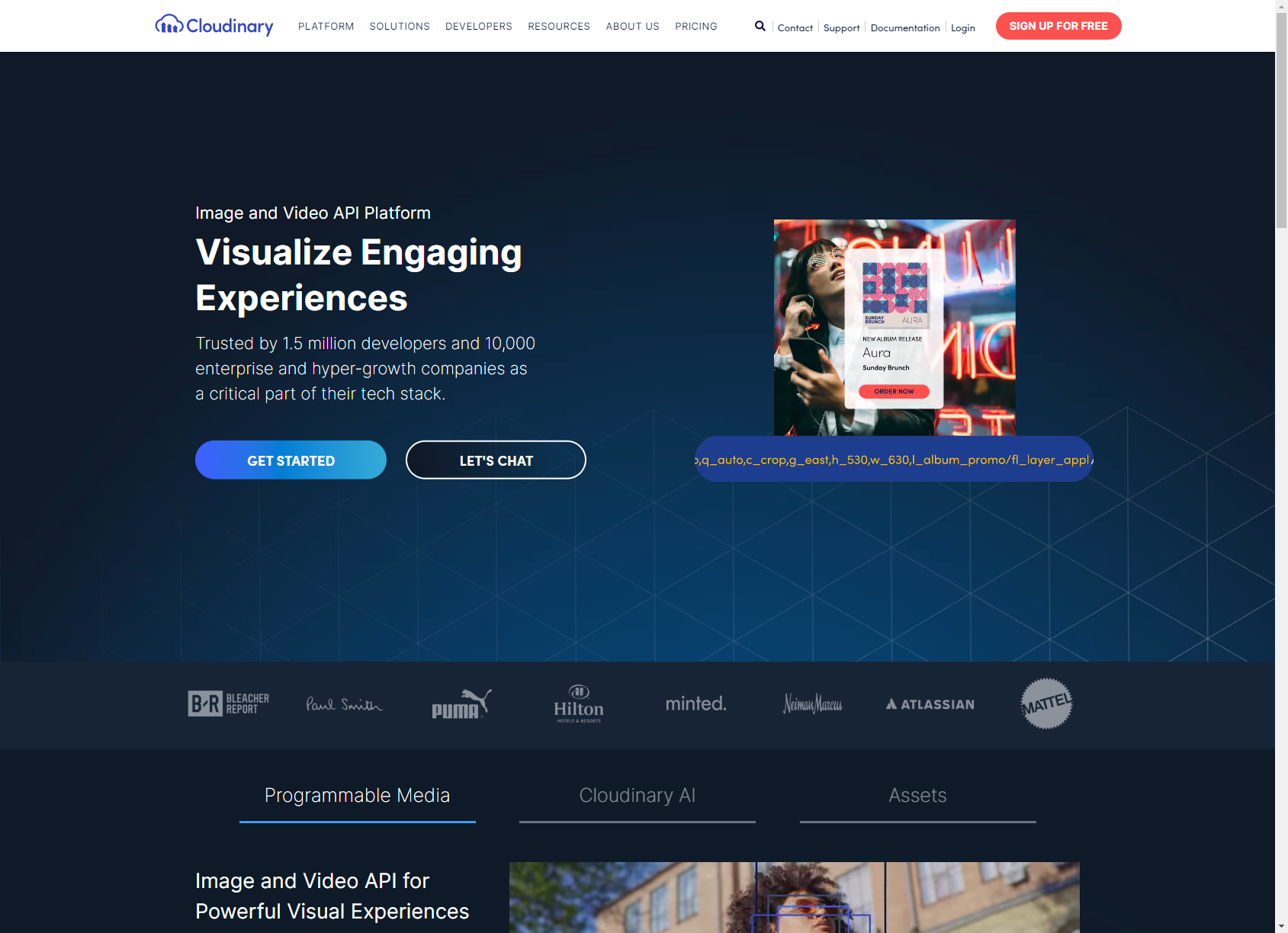Click the page vertical scrollbar thumb
This screenshot has height=933, width=1288.
click(1282, 122)
